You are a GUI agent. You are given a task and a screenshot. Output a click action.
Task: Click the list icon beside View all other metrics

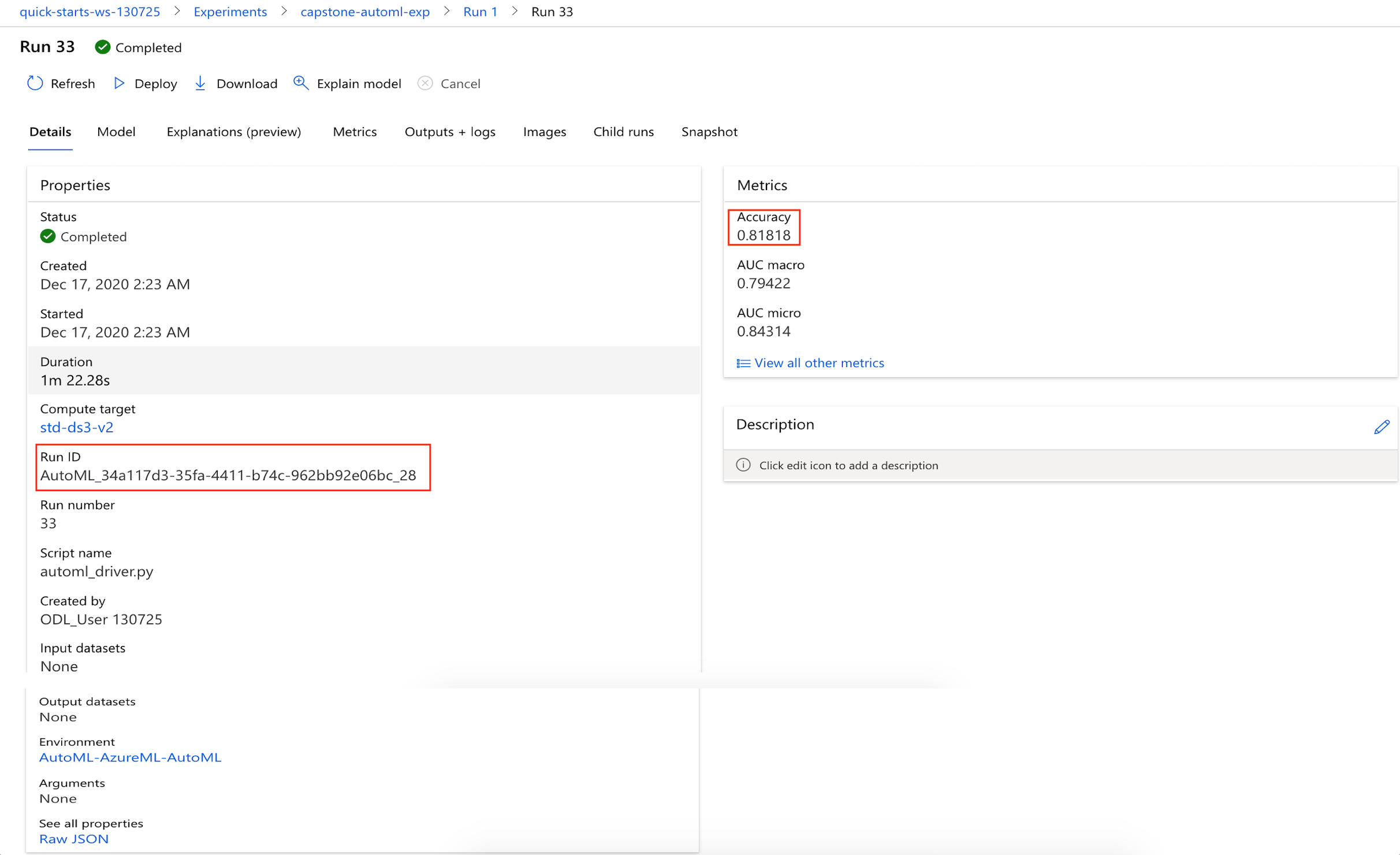743,363
